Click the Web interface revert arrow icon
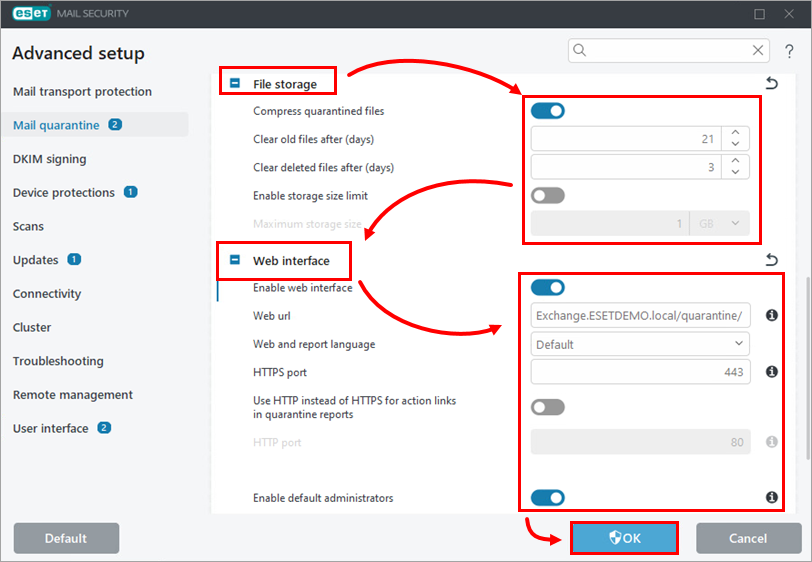The width and height of the screenshot is (812, 562). 771,261
